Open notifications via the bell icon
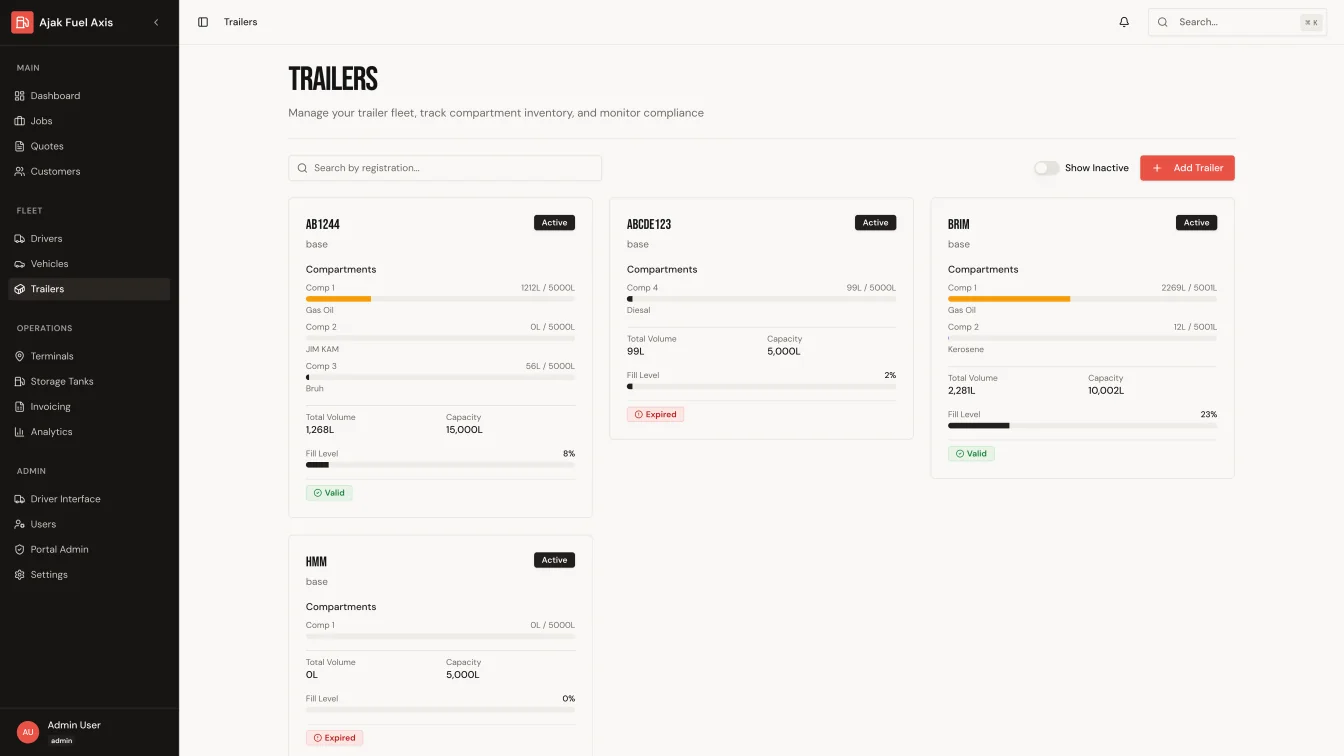The height and width of the screenshot is (756, 1344). pyautogui.click(x=1124, y=21)
